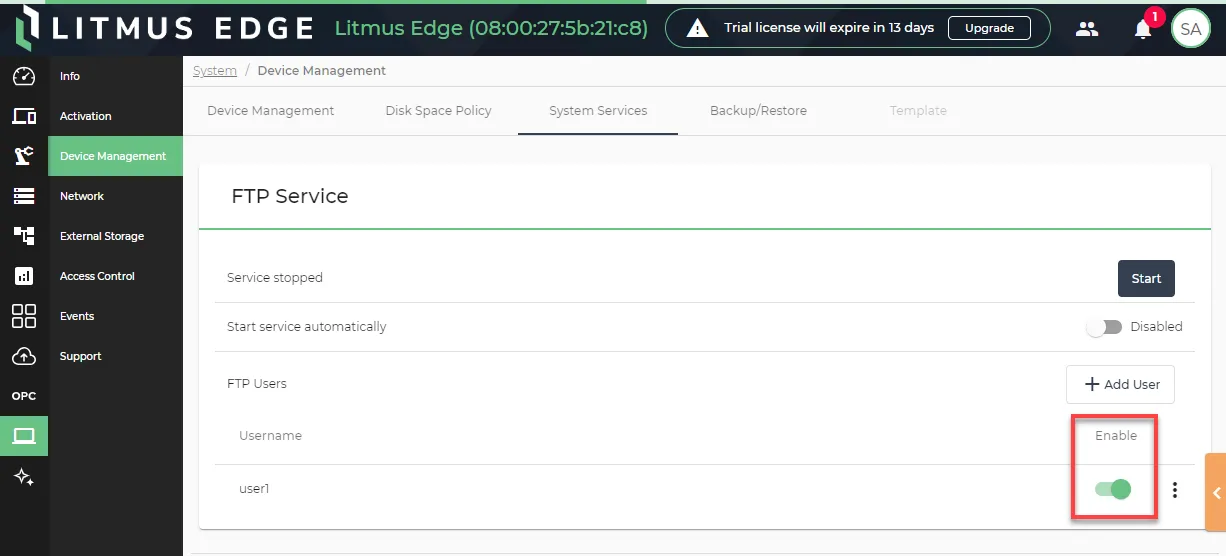Click the Start FTP service button
1226x556 pixels.
tap(1146, 279)
